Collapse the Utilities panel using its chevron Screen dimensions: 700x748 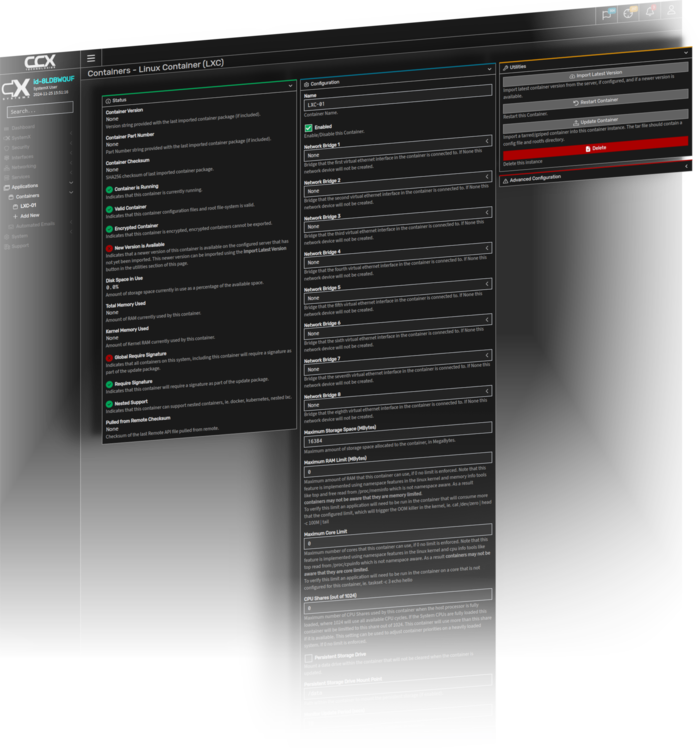(x=686, y=52)
